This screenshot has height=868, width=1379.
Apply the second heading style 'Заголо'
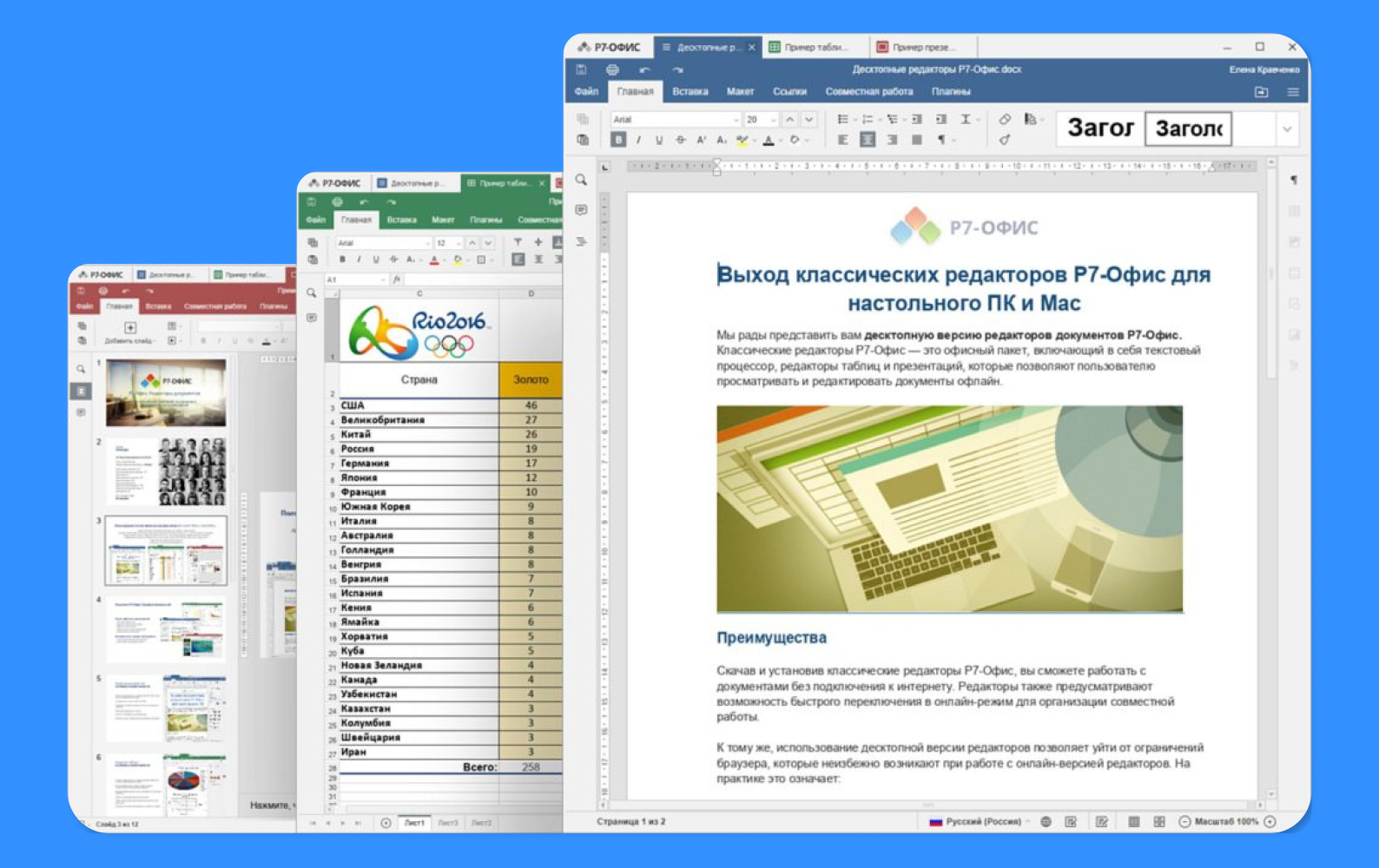tap(1188, 128)
